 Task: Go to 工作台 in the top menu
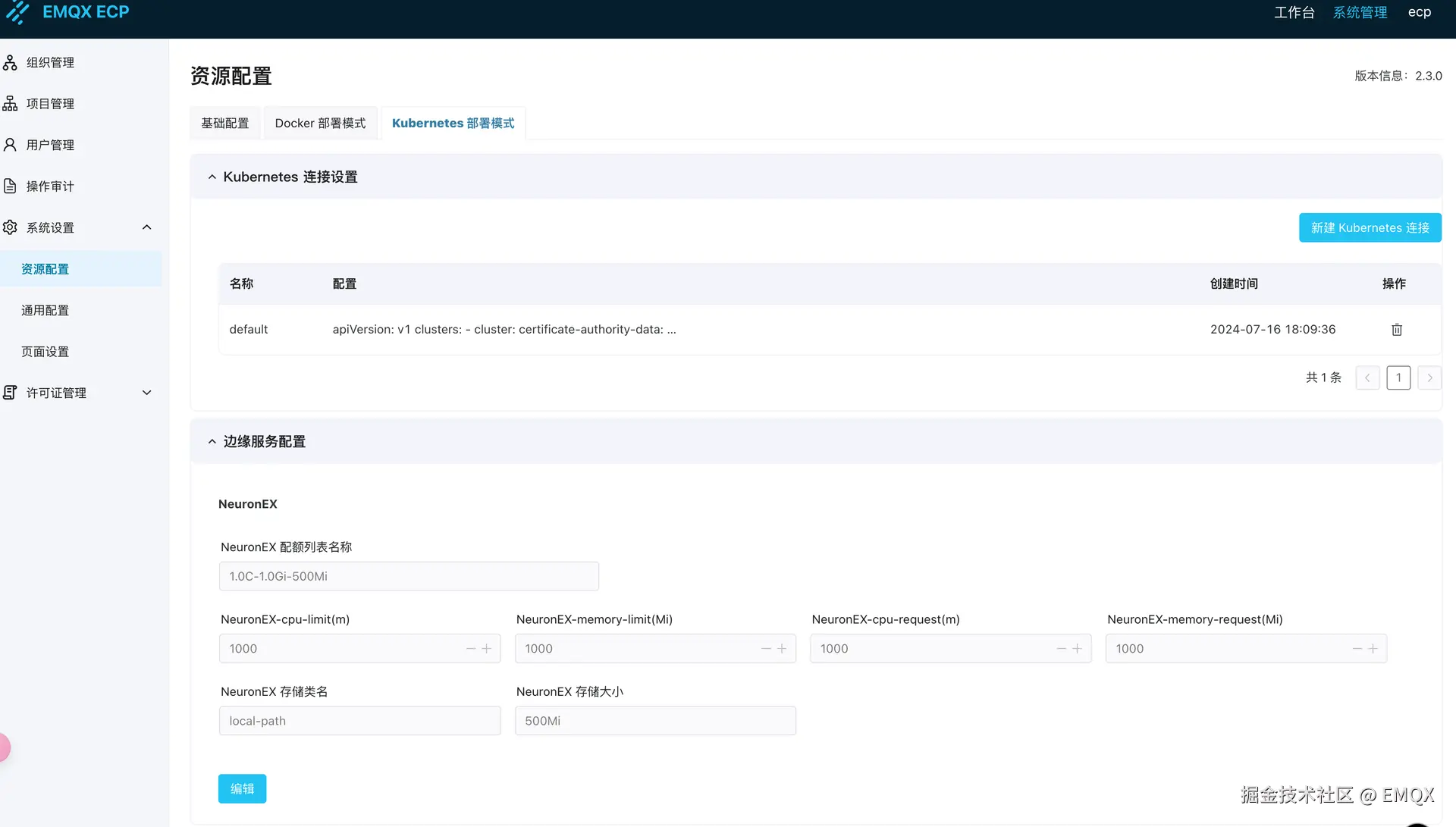tap(1294, 12)
